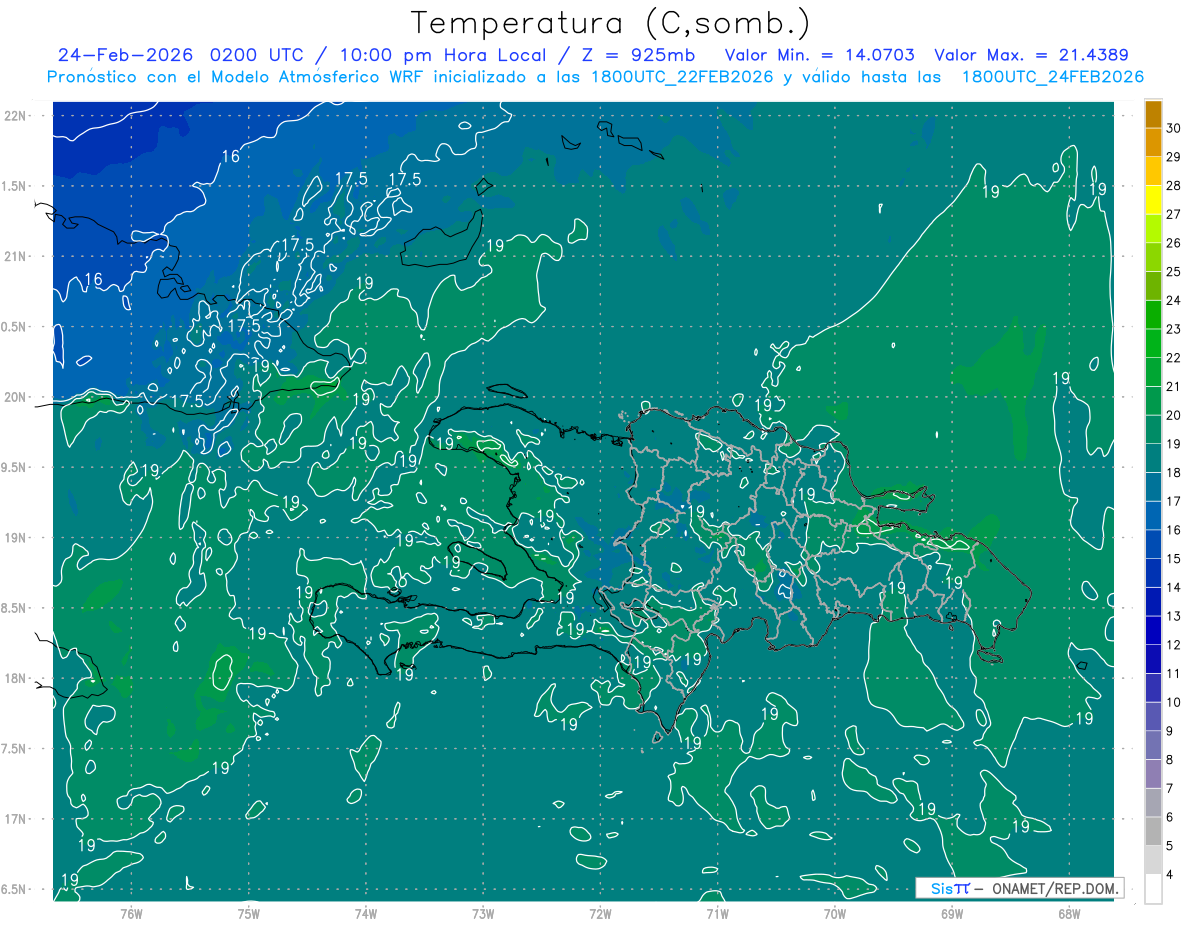Pick the gray swatch between 5 and 6
The height and width of the screenshot is (927, 1200).
1153,832
